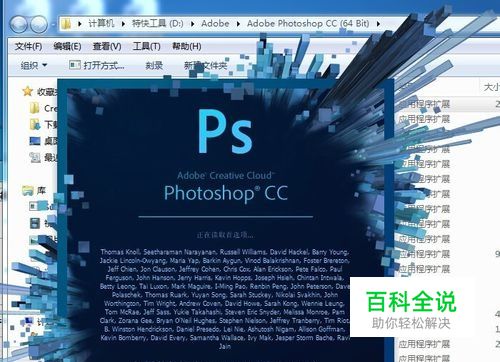
Task: Click the Explorer forward navigation button
Action: click(39, 24)
